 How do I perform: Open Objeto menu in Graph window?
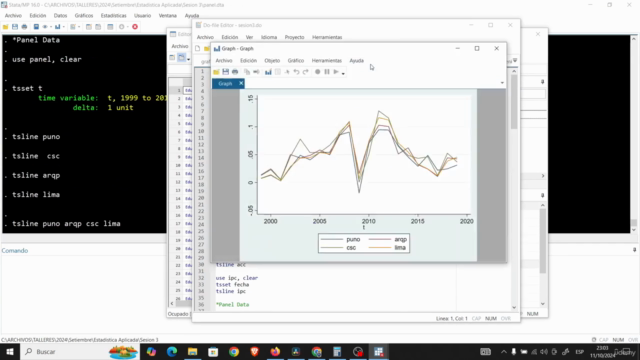[x=272, y=60]
